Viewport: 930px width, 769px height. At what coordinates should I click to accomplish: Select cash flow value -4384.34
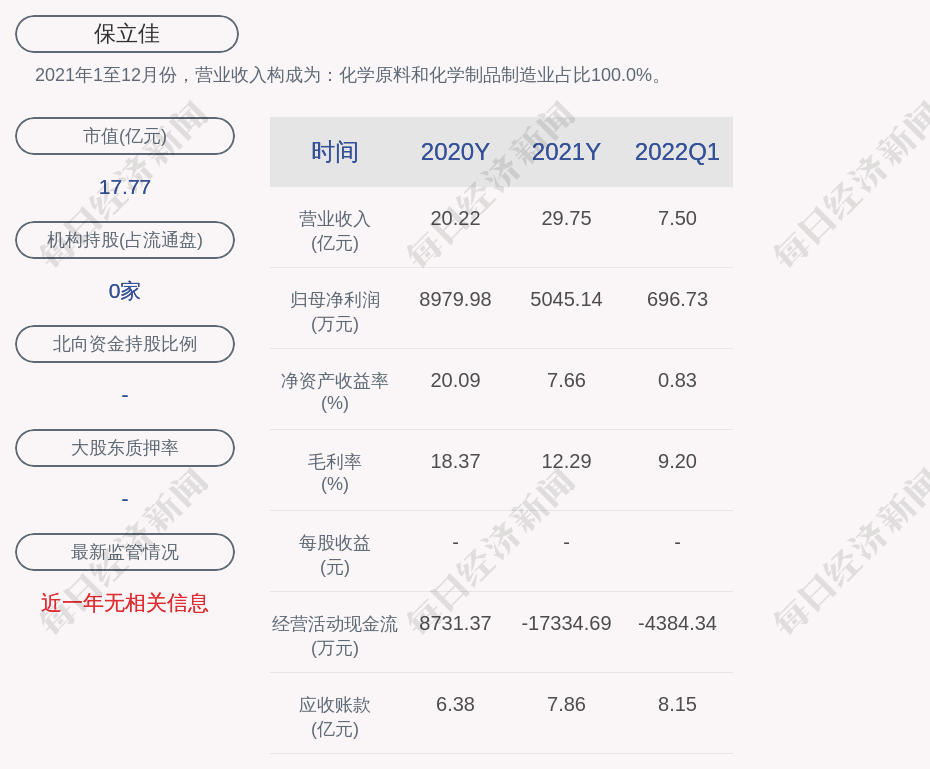(x=677, y=623)
